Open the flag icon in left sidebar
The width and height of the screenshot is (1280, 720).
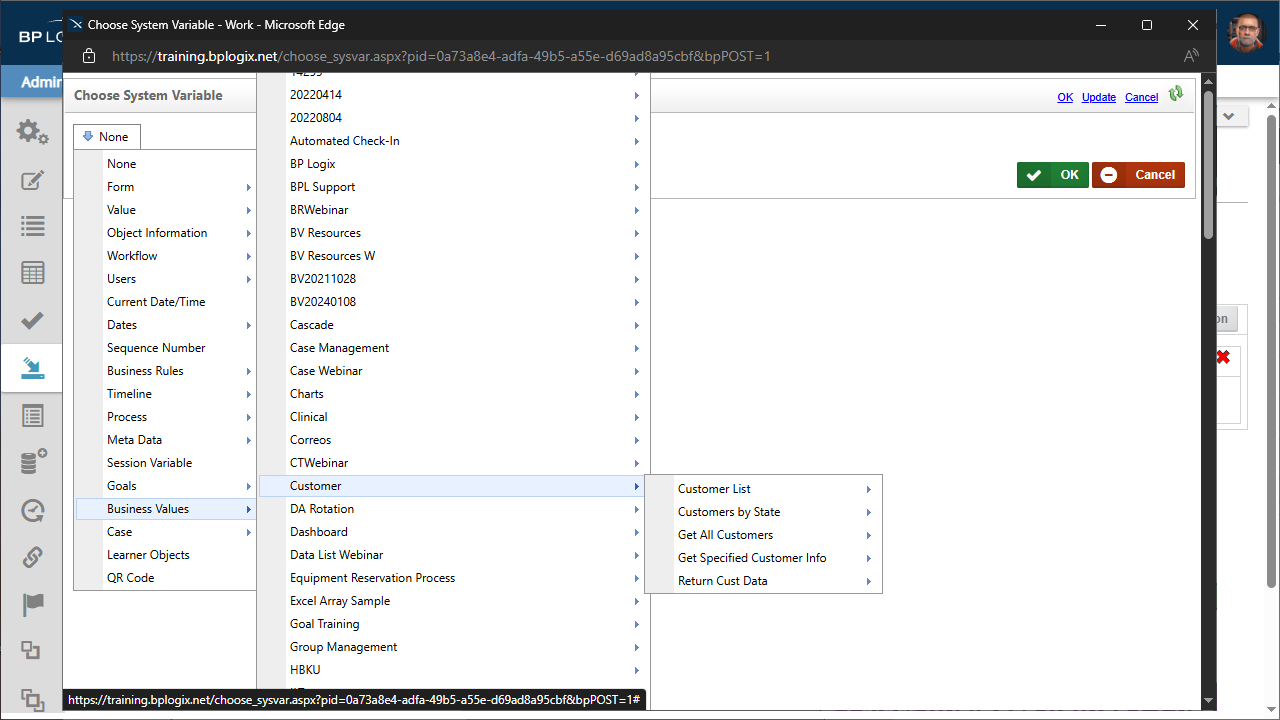32,604
